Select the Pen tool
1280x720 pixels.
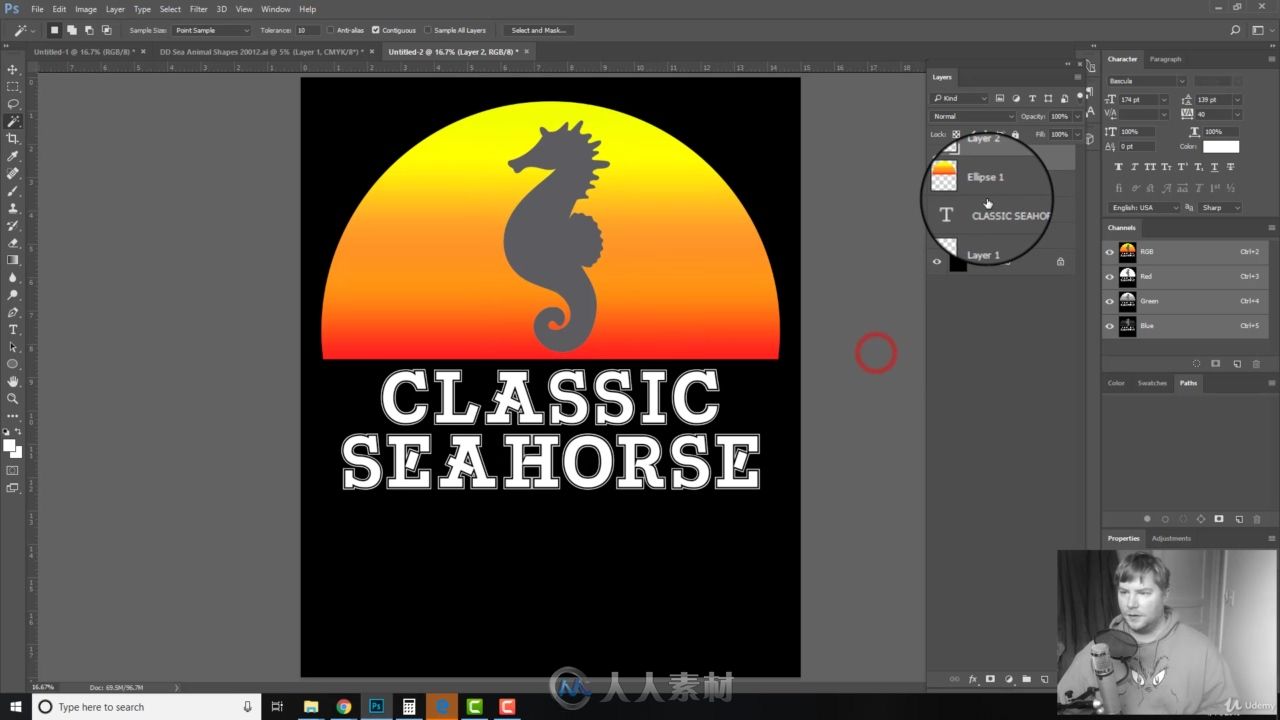pyautogui.click(x=13, y=312)
